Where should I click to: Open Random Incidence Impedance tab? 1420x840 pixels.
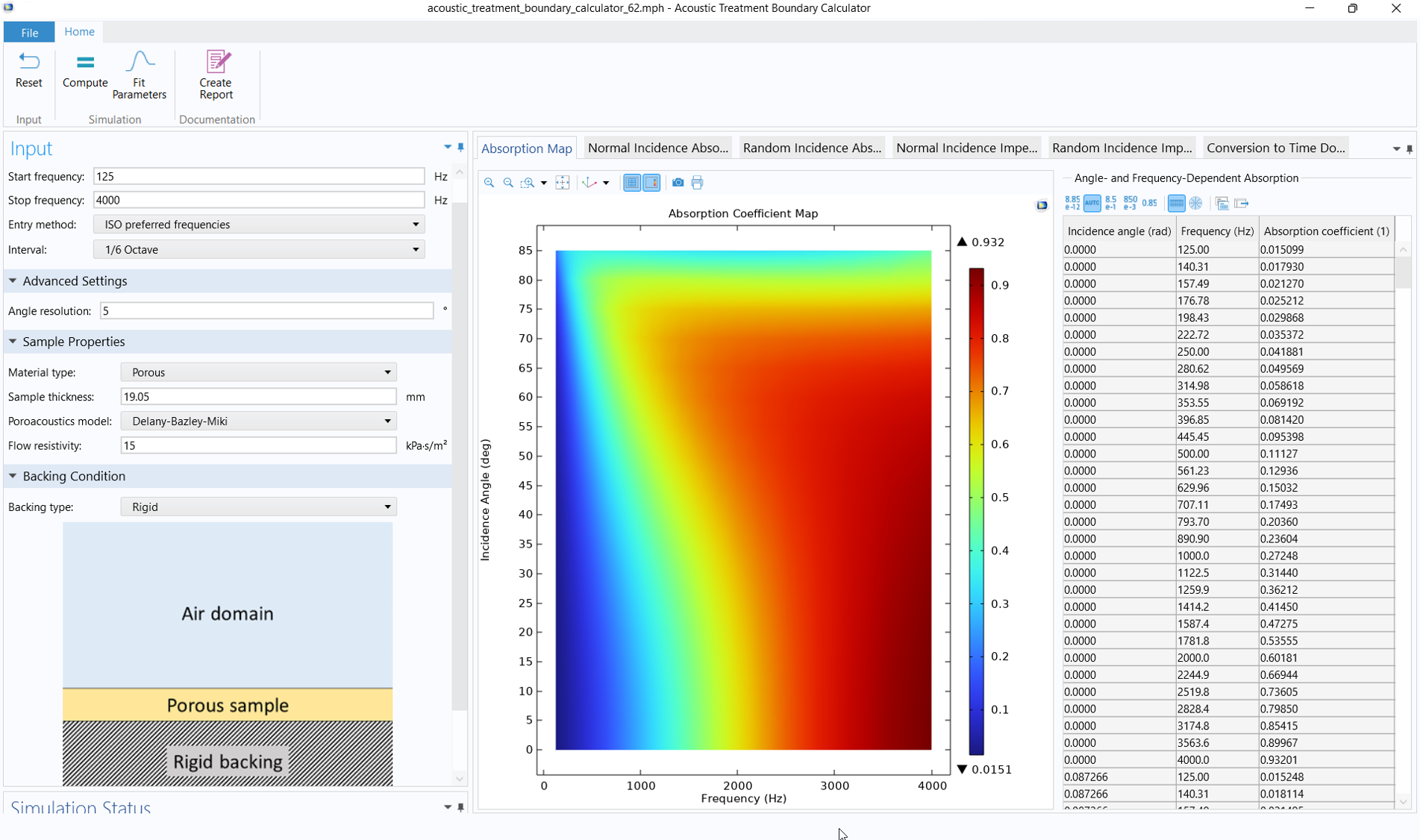coord(1122,148)
